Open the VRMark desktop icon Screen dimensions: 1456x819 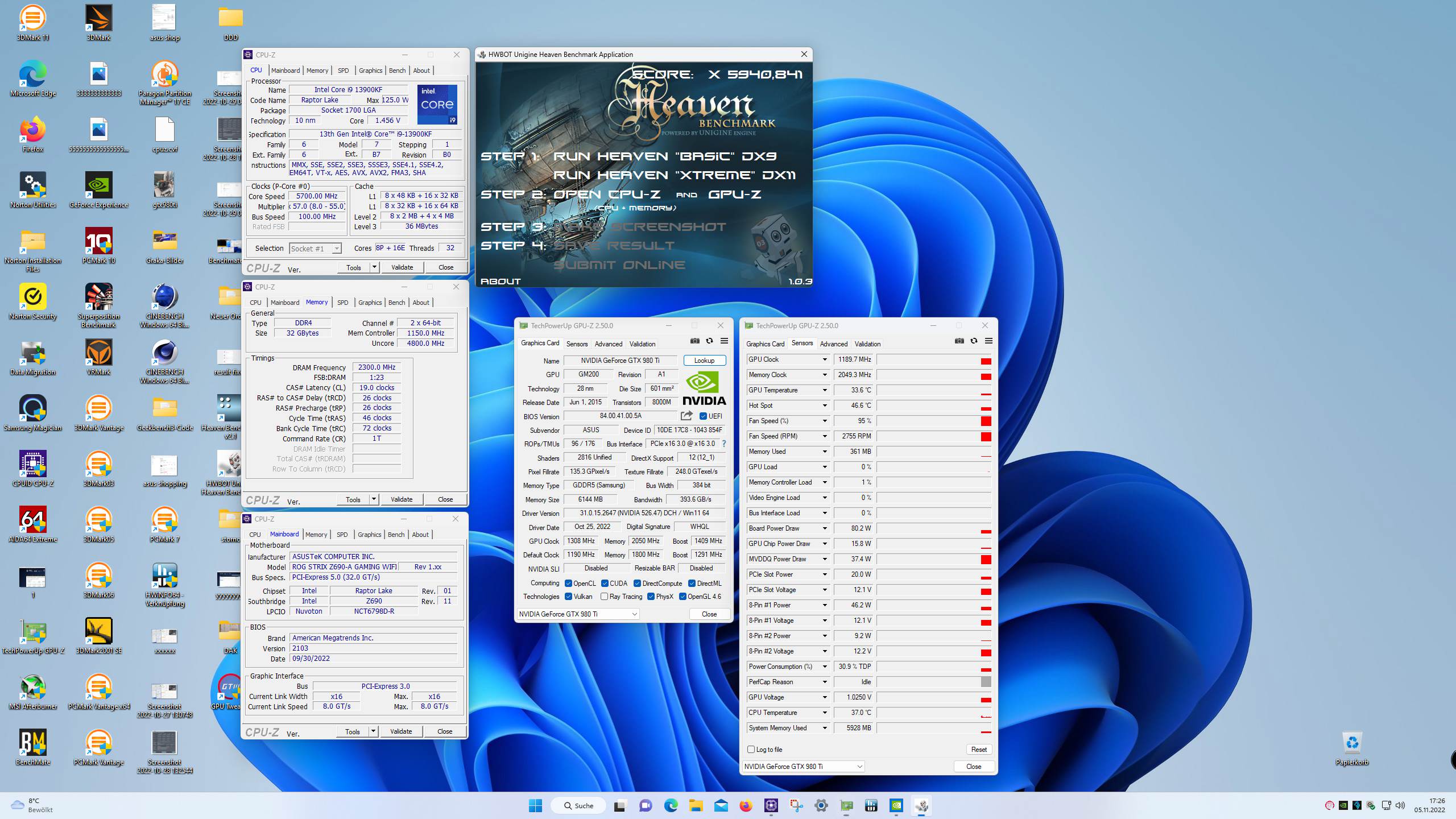tap(98, 357)
